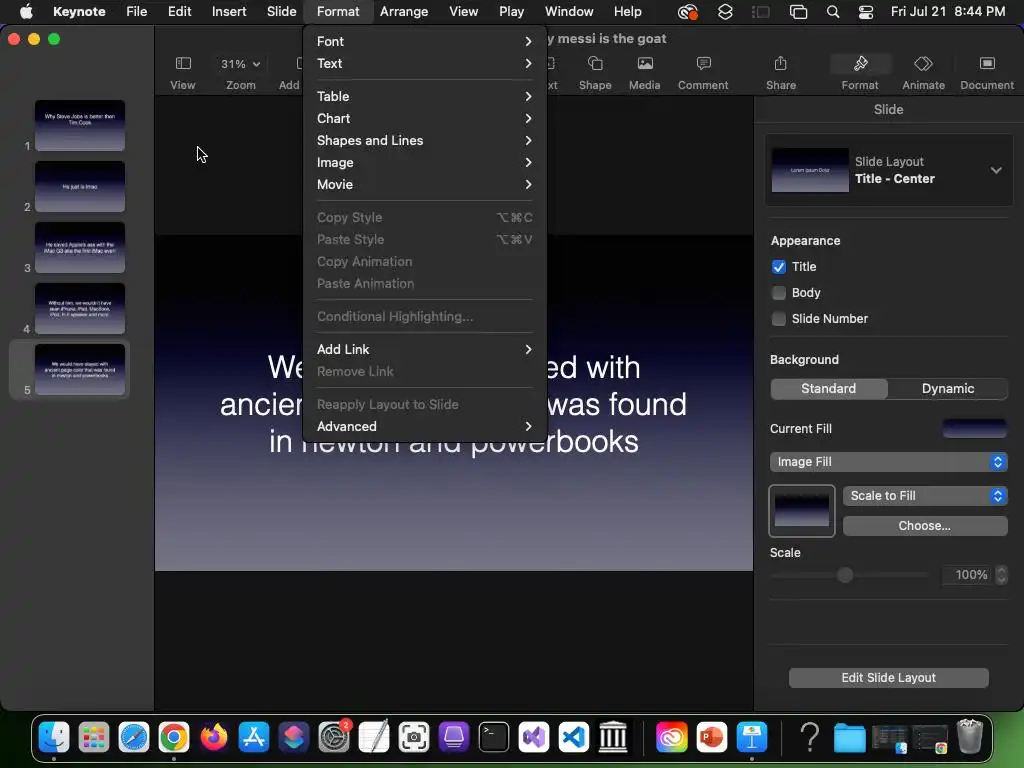Open Trash in the Dock
The width and height of the screenshot is (1024, 768).
[x=970, y=736]
